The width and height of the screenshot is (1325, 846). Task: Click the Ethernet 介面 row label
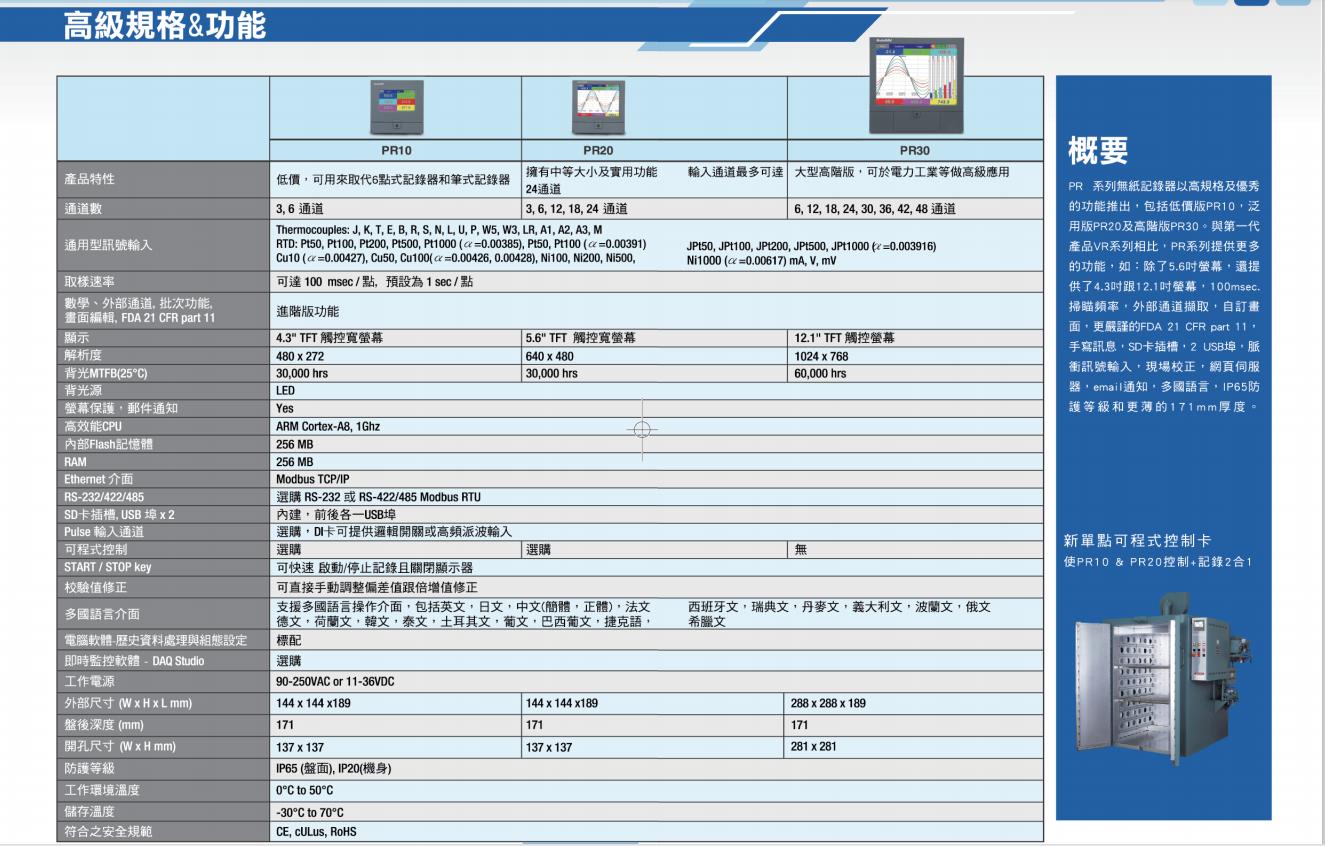(98, 479)
